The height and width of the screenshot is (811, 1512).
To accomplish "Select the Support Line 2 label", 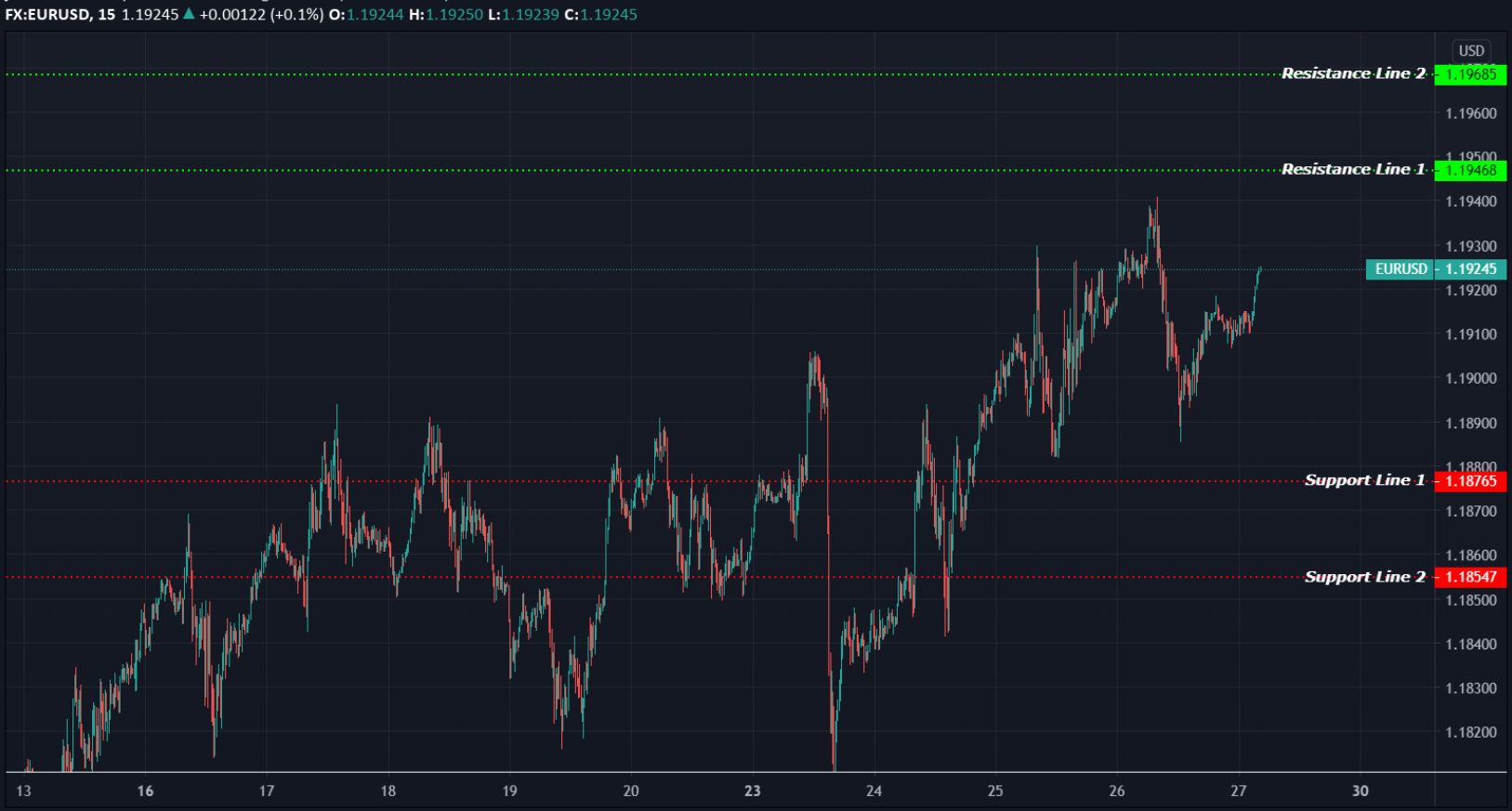I will point(1364,577).
